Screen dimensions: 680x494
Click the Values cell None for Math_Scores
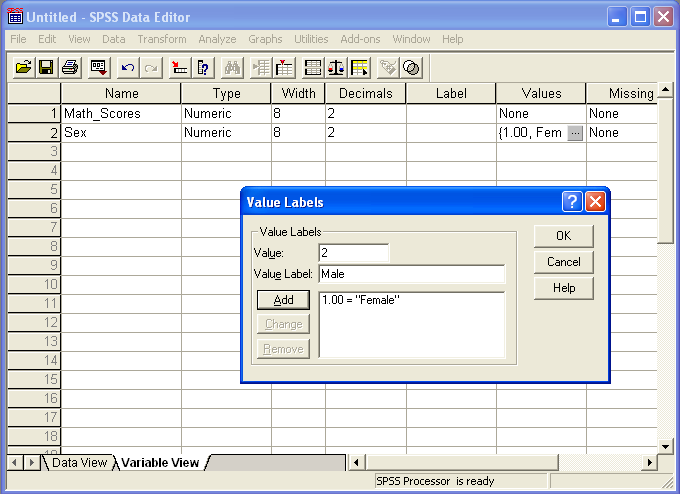(x=541, y=114)
